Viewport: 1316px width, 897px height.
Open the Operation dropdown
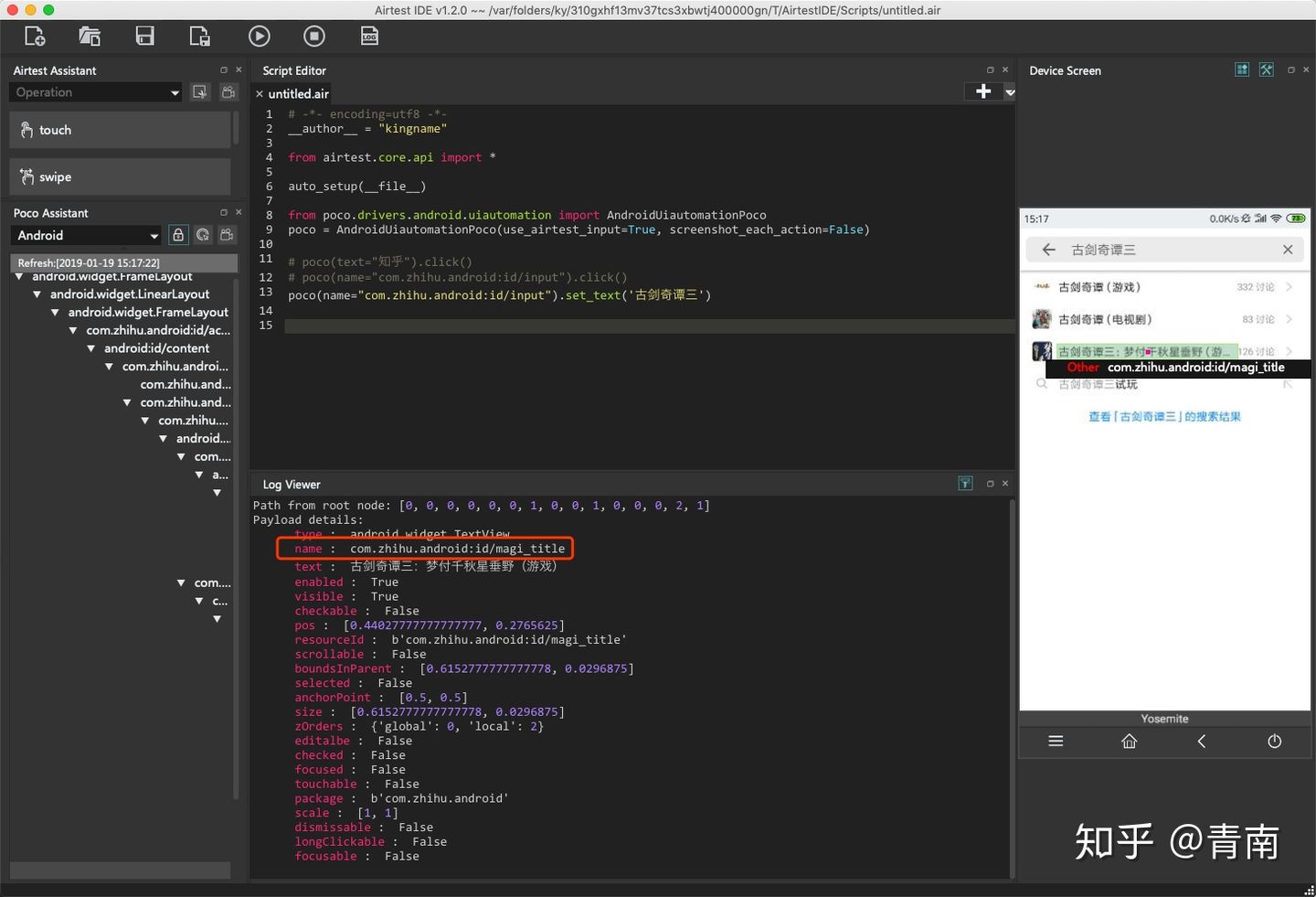click(x=96, y=92)
